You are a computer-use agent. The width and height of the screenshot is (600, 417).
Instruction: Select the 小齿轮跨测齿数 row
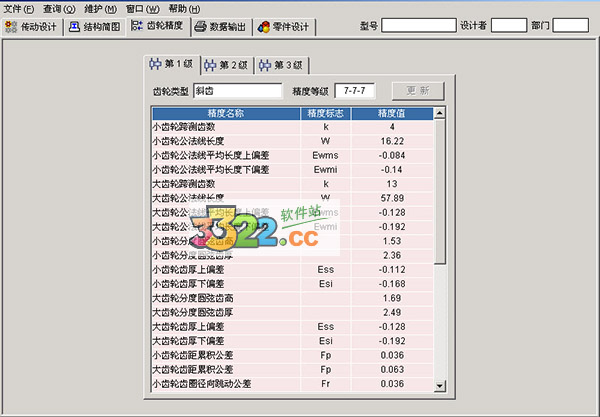click(293, 127)
